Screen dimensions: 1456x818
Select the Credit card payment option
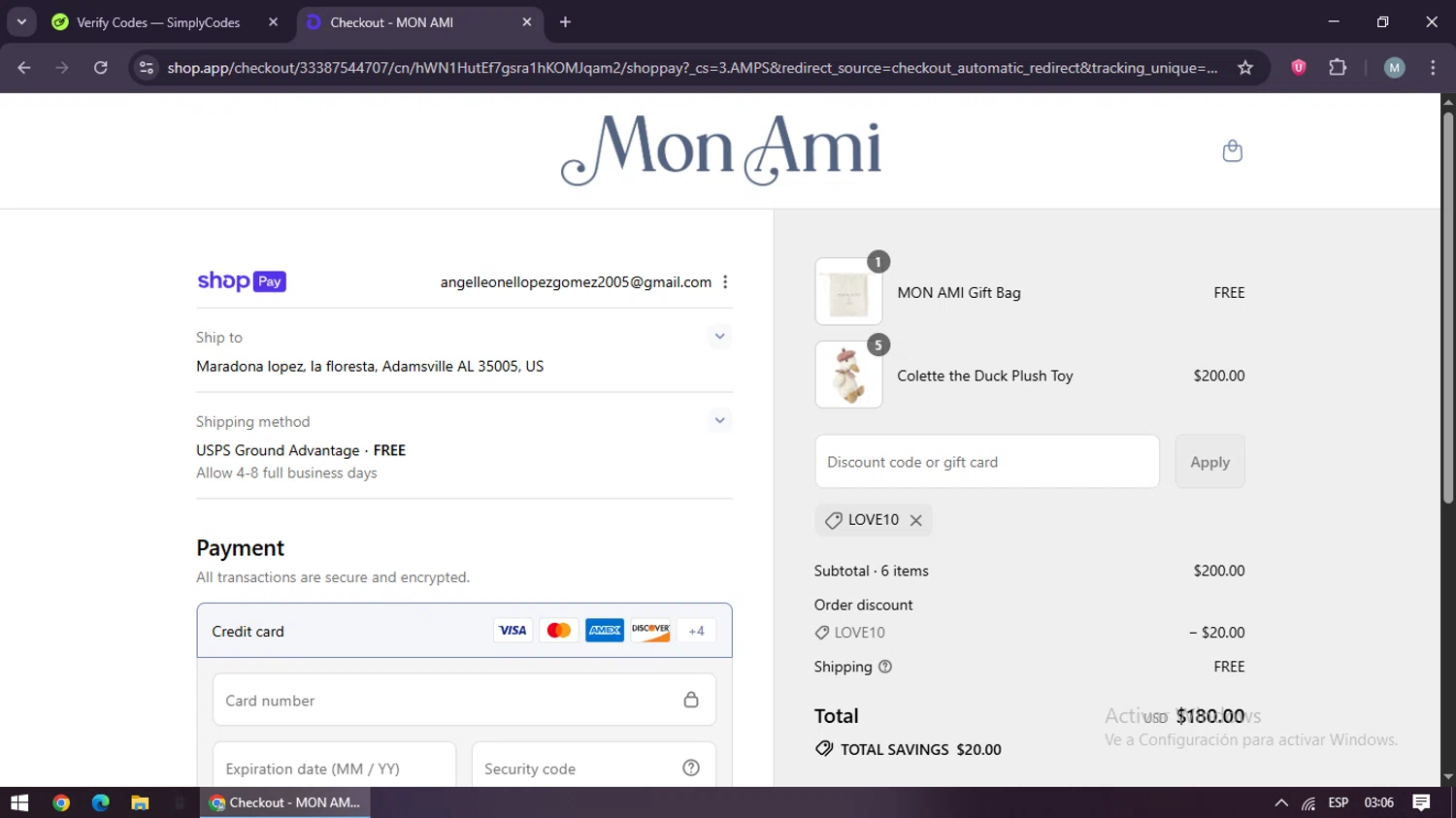click(x=464, y=631)
